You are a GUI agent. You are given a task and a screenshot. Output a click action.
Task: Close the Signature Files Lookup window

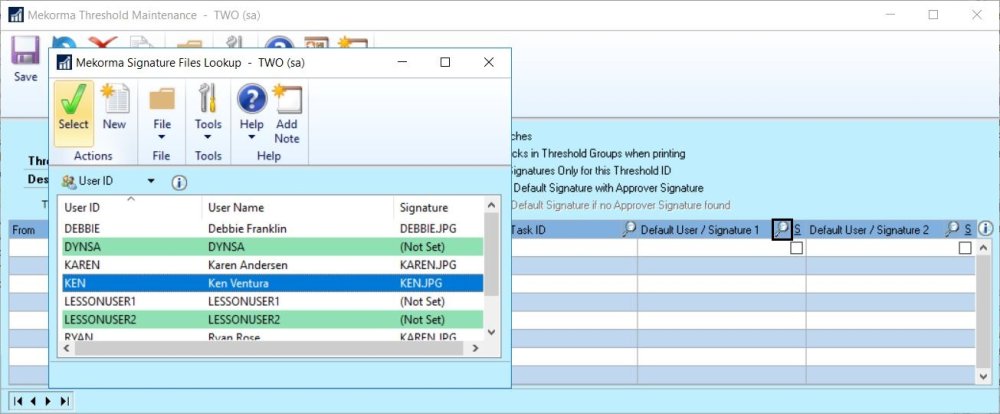[x=489, y=63]
